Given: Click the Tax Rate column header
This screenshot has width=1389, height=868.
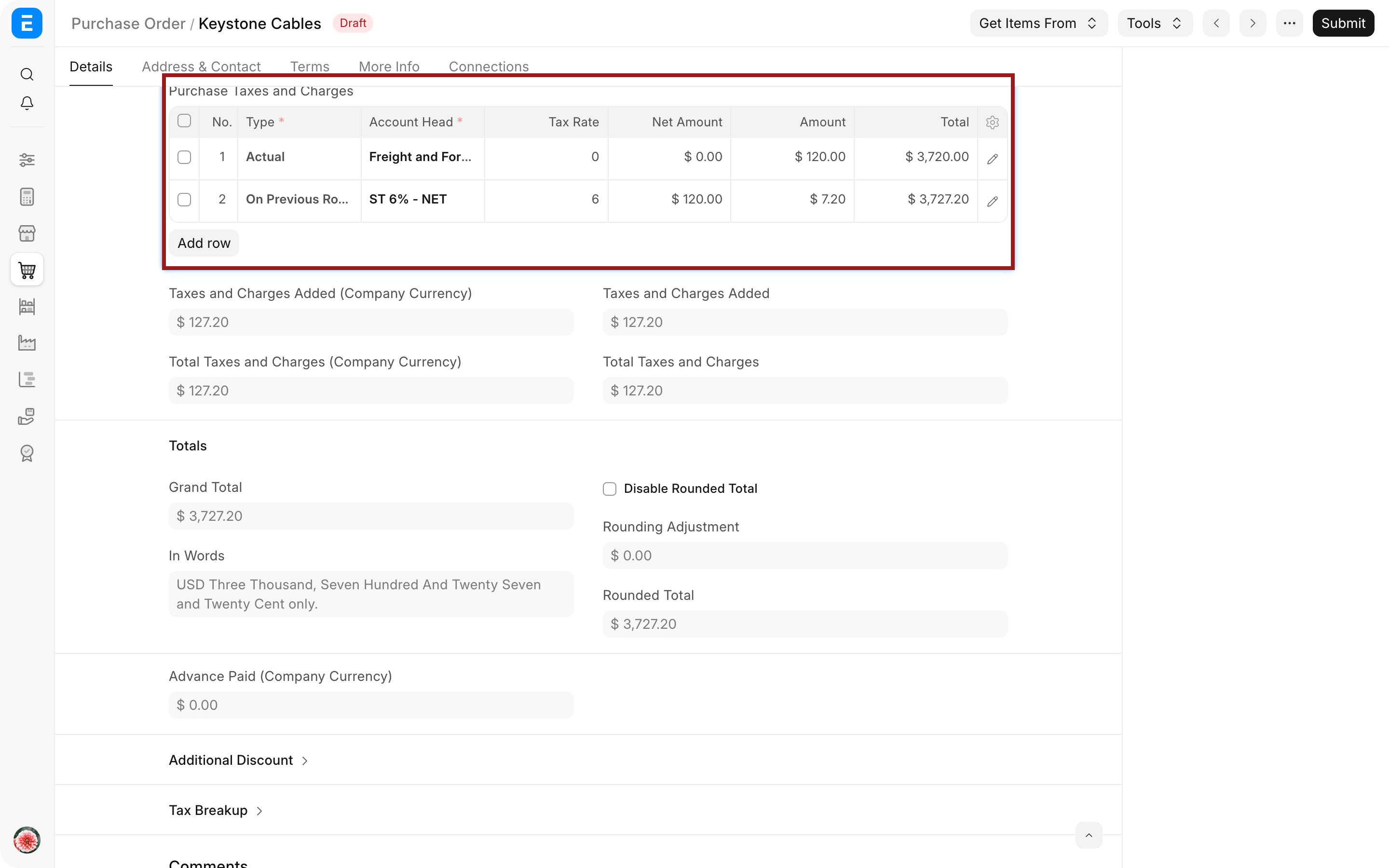Looking at the screenshot, I should coord(546,122).
